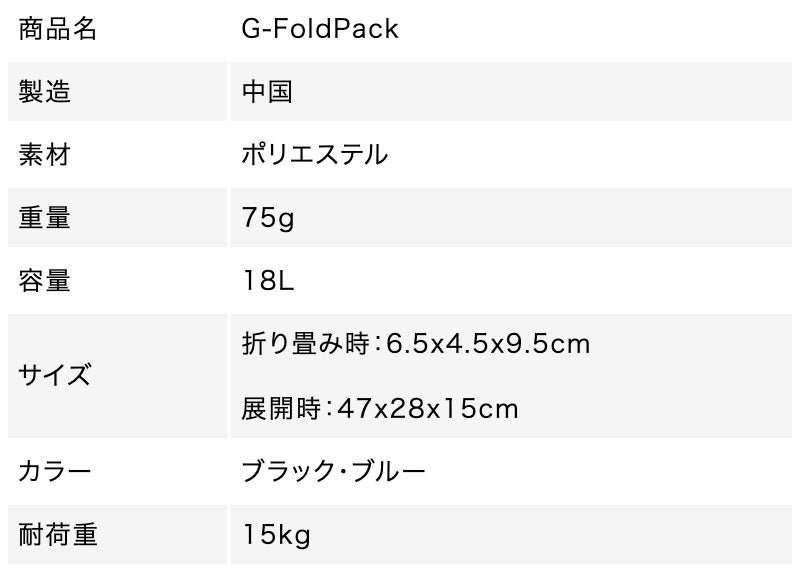The image size is (792, 568).
Task: Click the サイズ label cell
Action: (x=55, y=376)
